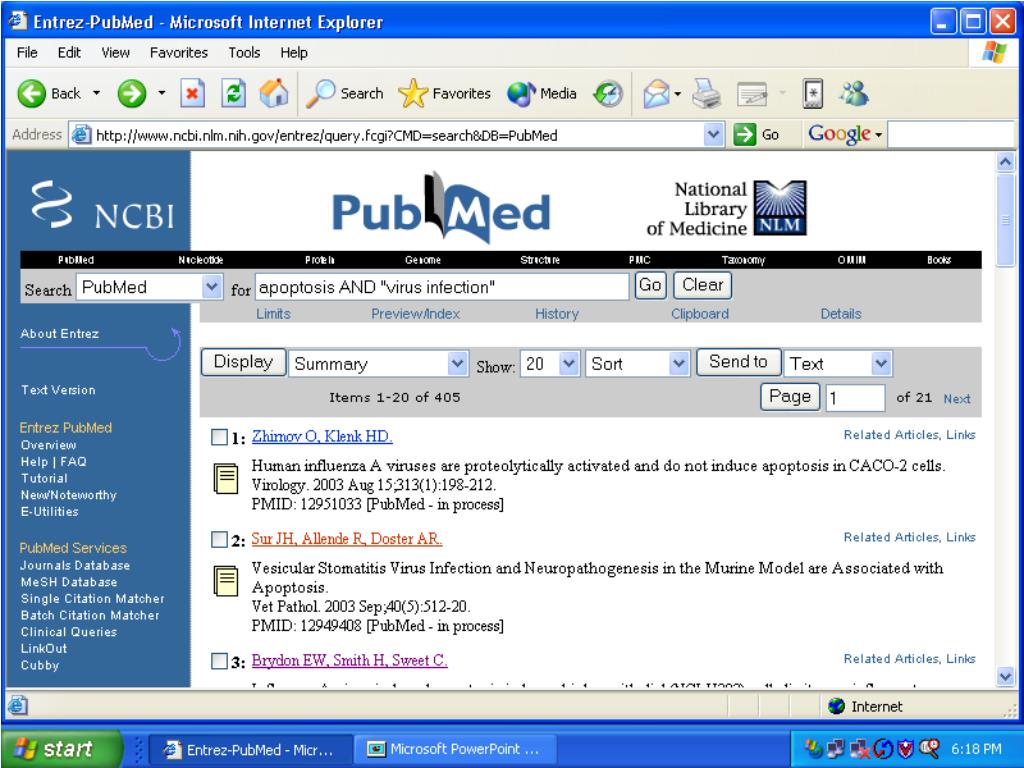Check the box for result 3
1024x768 pixels.
tap(219, 661)
